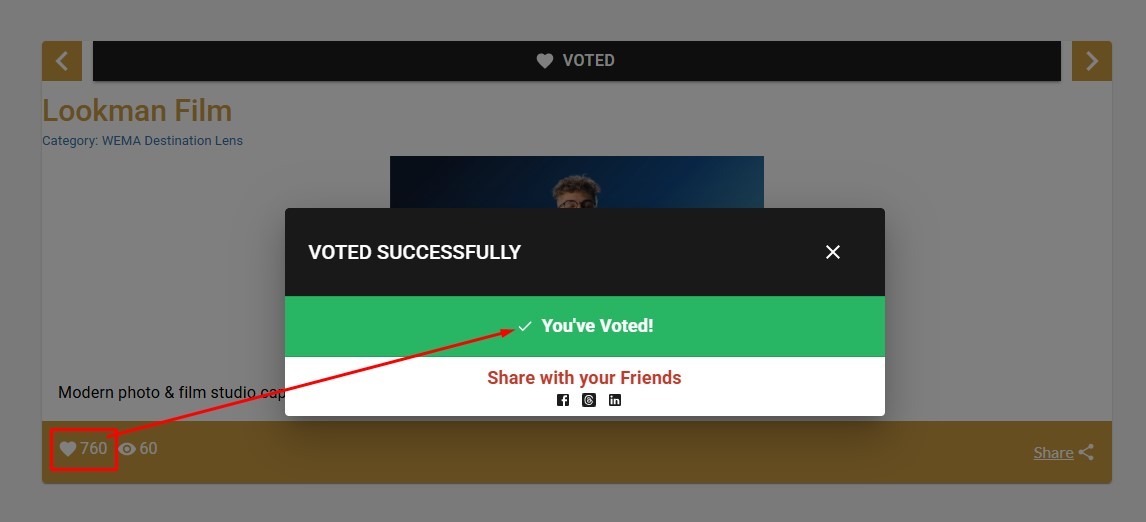
Task: Click the heart icon in the VOTED bar
Action: point(545,61)
